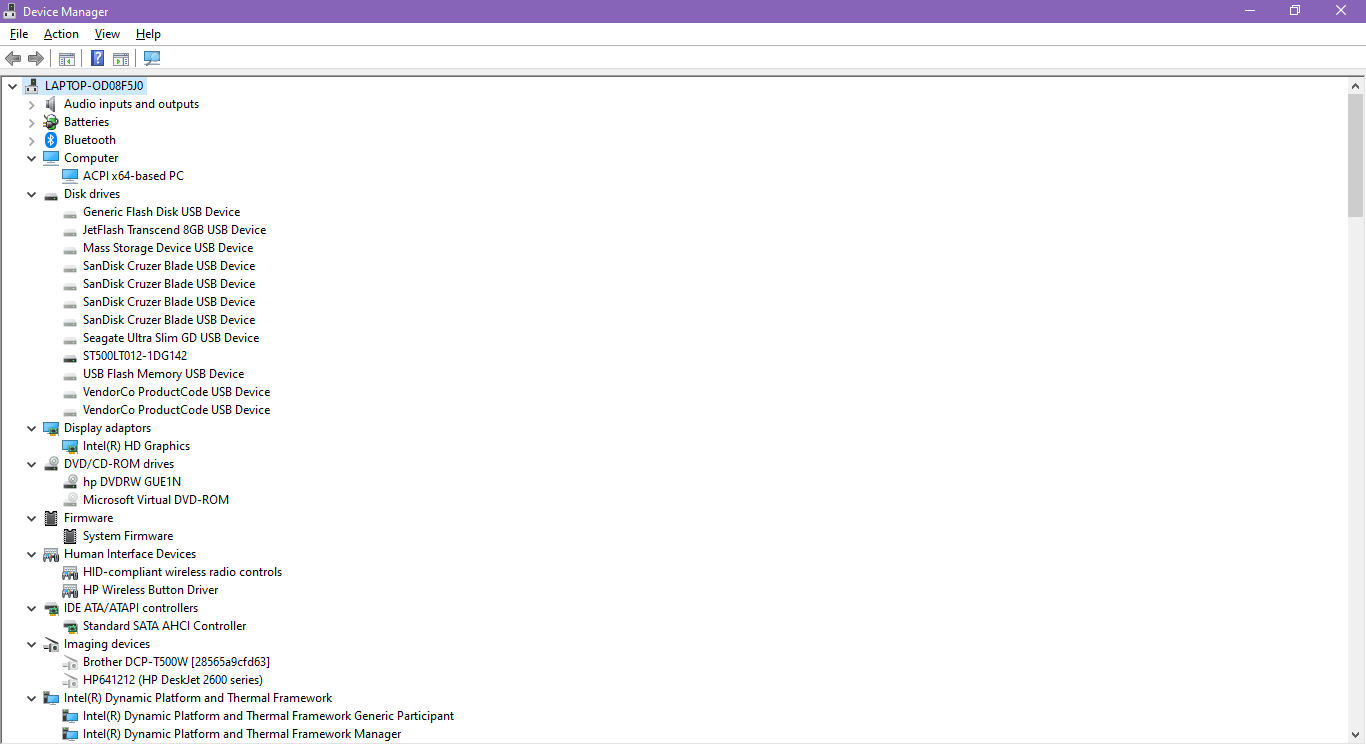The height and width of the screenshot is (745, 1366).
Task: Select USB Flash Memory USB Device
Action: click(x=163, y=374)
